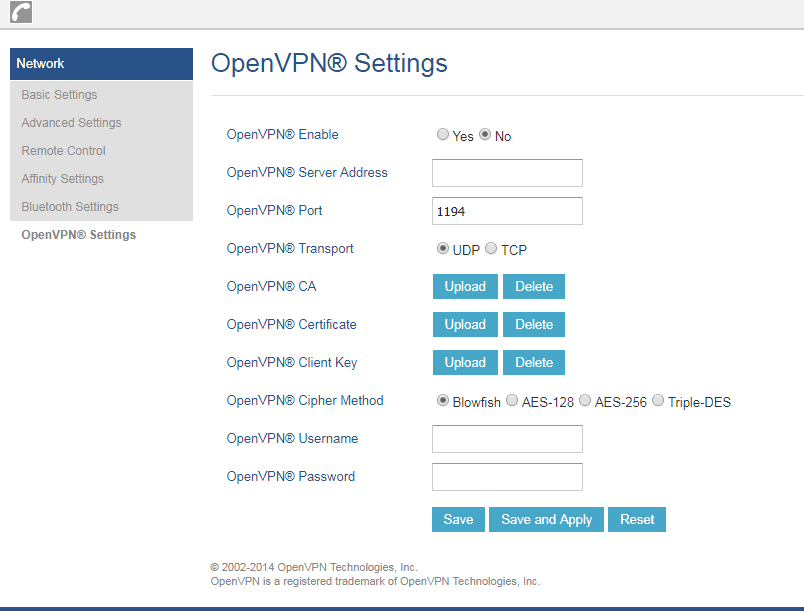The height and width of the screenshot is (611, 804).
Task: Select Triple-DES cipher method
Action: (658, 400)
